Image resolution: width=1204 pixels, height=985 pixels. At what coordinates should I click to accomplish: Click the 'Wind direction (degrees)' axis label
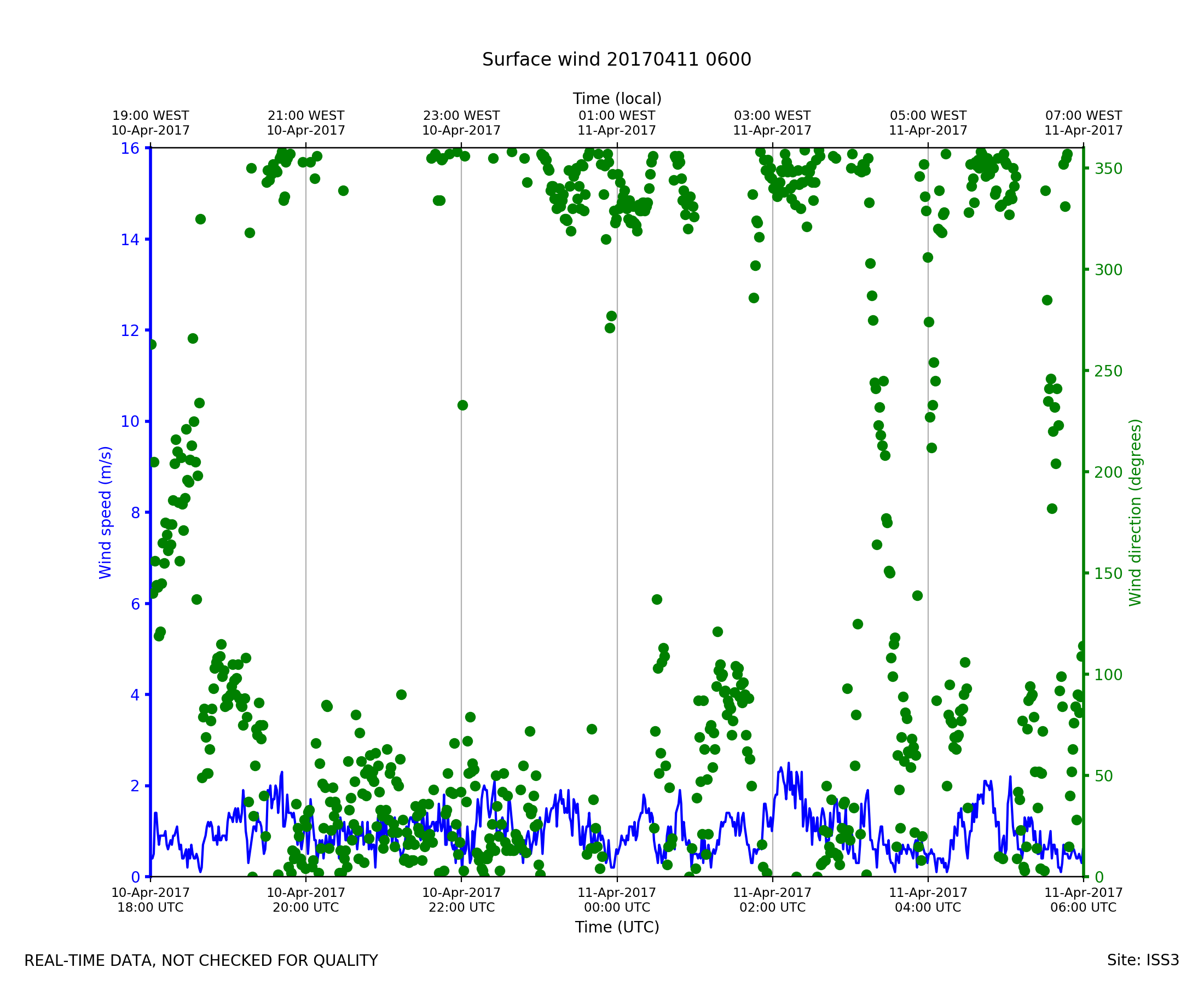tap(1135, 512)
